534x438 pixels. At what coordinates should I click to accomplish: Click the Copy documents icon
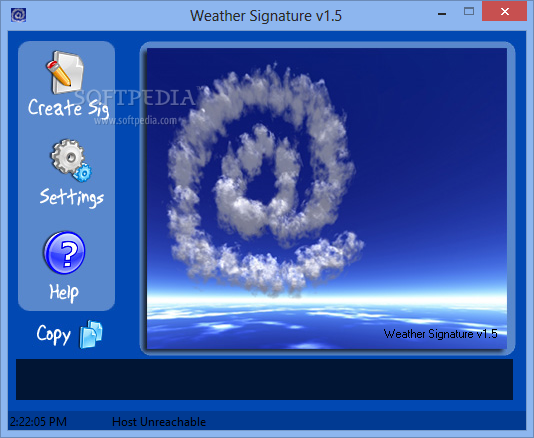coord(91,334)
